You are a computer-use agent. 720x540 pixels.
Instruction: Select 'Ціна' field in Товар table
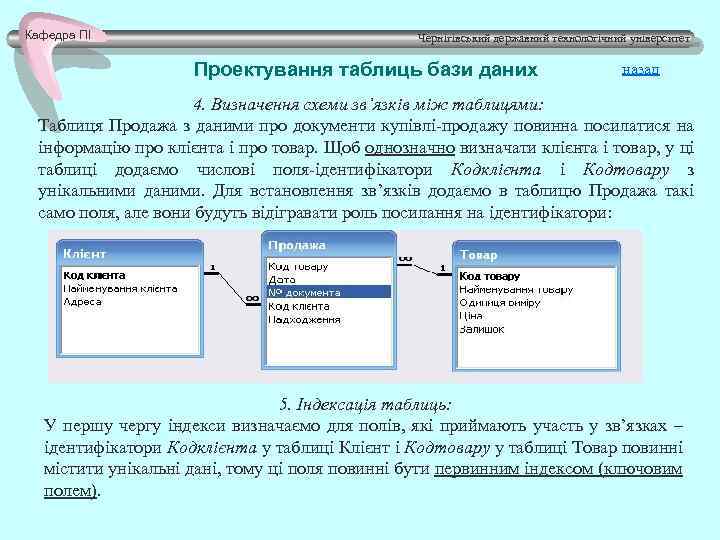(471, 316)
